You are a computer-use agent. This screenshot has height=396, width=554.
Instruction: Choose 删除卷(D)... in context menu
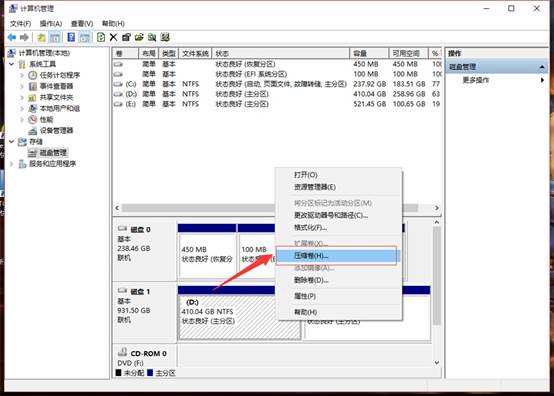point(338,280)
